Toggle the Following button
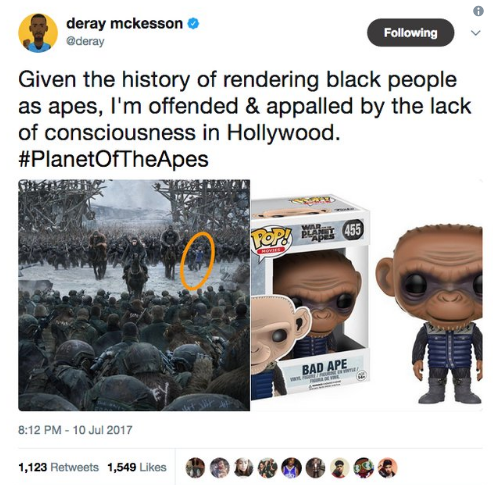Image resolution: width=493 pixels, height=485 pixels. coord(410,32)
